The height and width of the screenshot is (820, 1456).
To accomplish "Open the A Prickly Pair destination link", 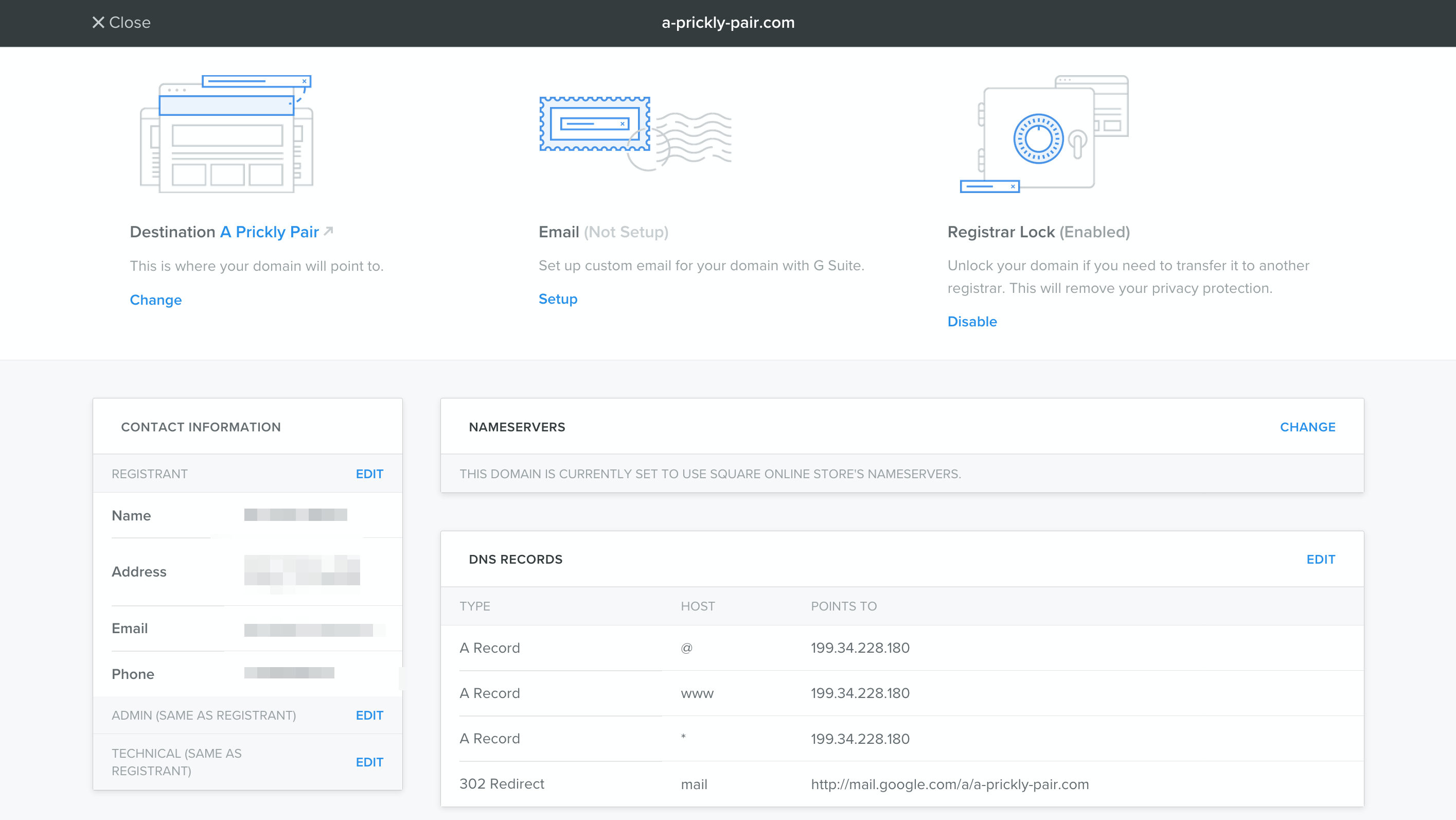I will (269, 232).
